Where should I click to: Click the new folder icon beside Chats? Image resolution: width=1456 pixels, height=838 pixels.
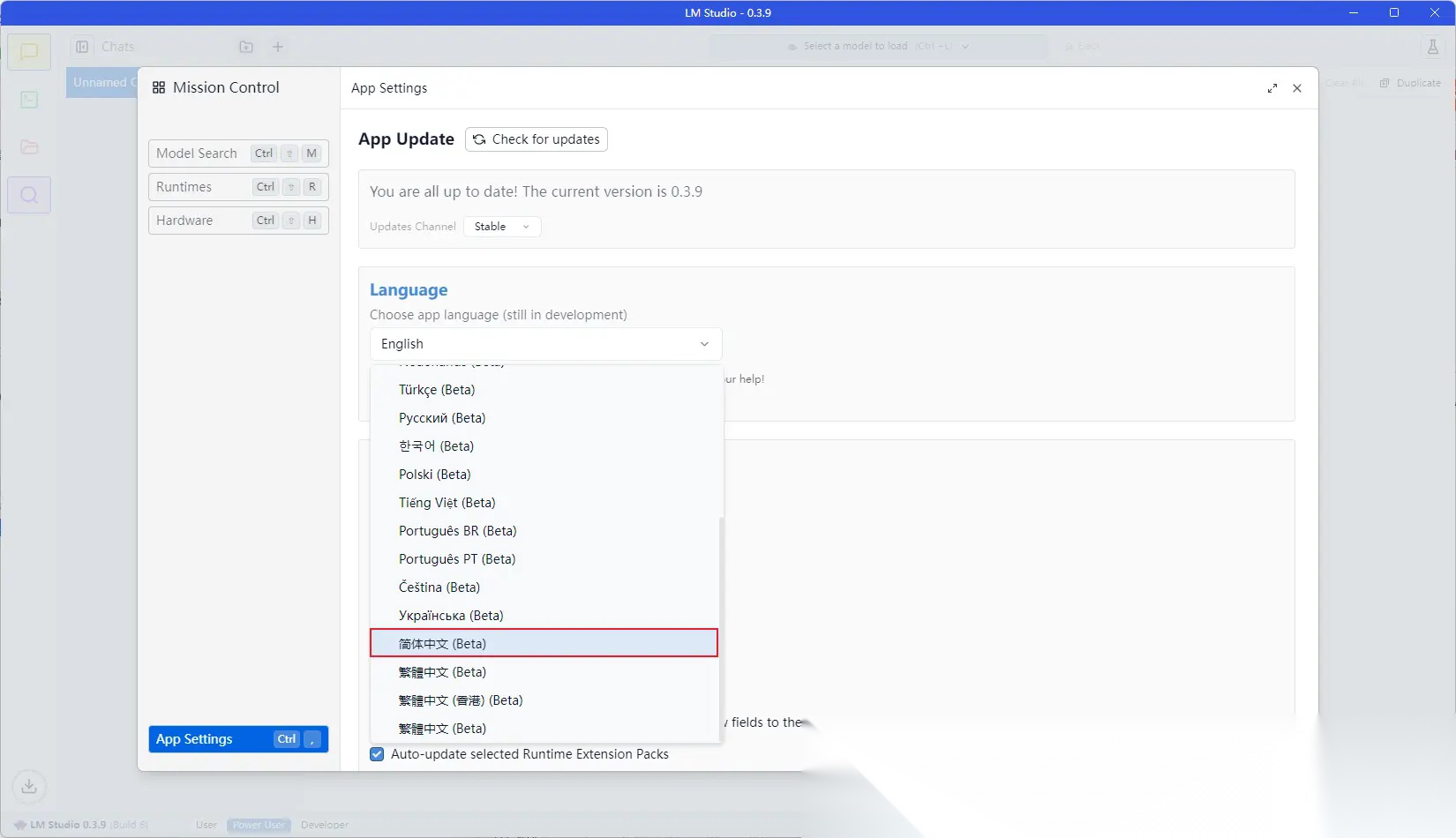pos(246,47)
